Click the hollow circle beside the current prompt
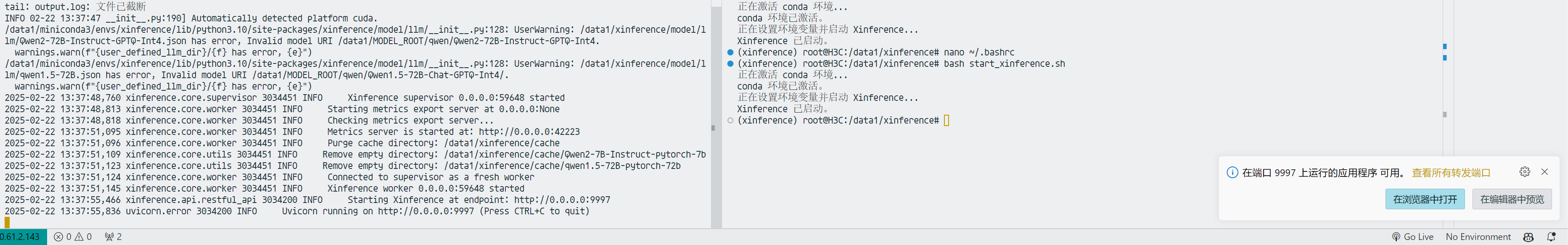 pos(730,120)
